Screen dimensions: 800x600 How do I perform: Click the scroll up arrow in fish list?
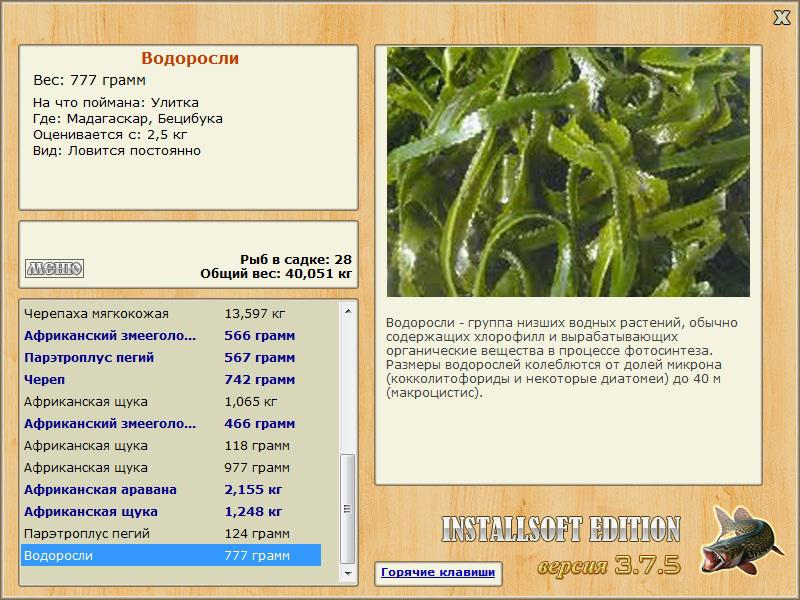click(x=348, y=311)
